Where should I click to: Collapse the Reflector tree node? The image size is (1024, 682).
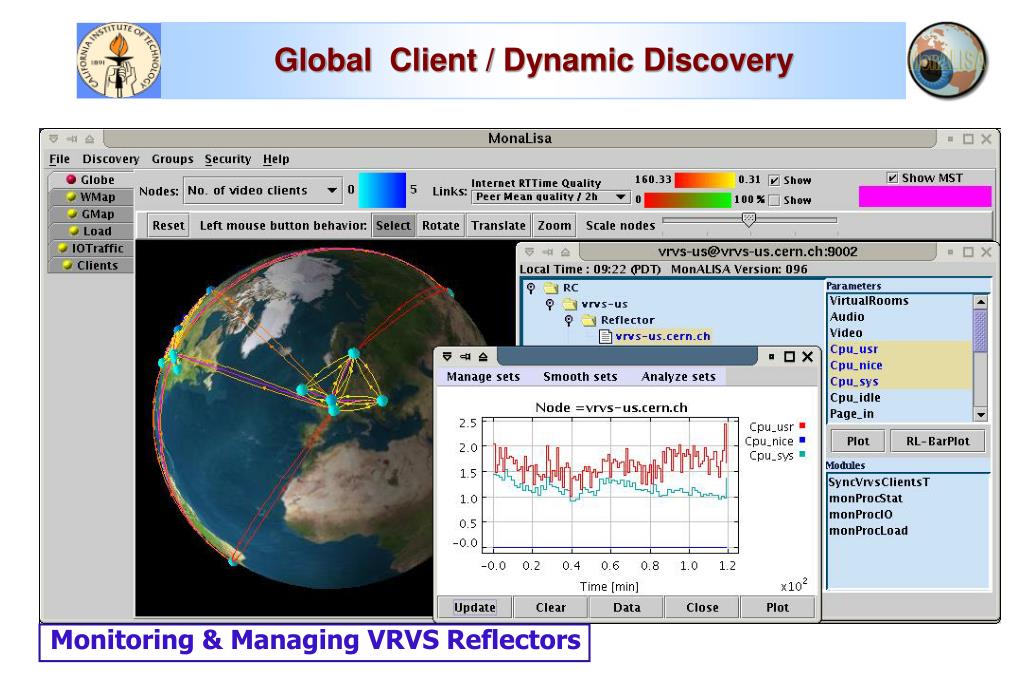tap(569, 321)
